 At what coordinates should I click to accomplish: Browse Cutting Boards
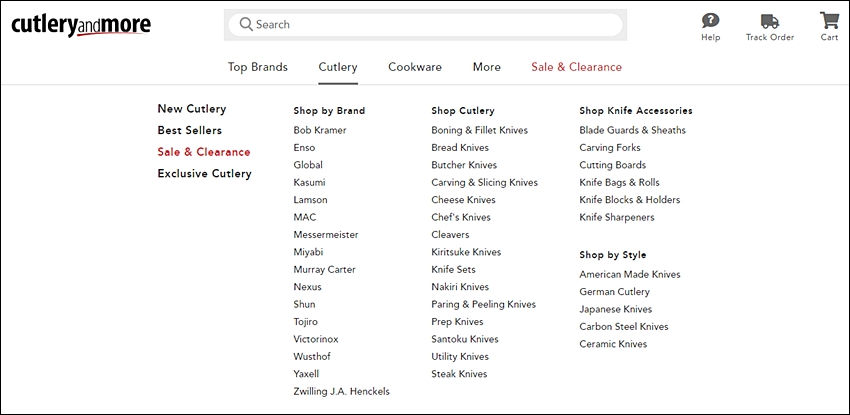pyautogui.click(x=613, y=165)
